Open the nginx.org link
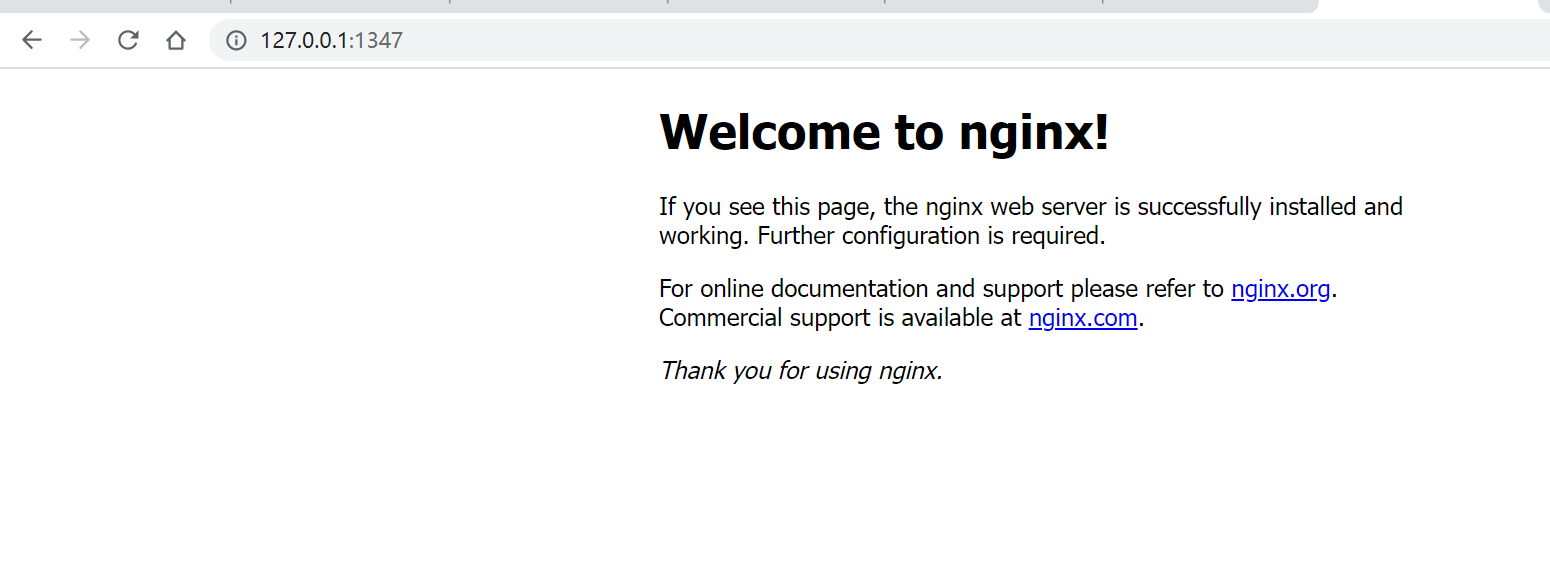Image resolution: width=1550 pixels, height=582 pixels. 1281,289
